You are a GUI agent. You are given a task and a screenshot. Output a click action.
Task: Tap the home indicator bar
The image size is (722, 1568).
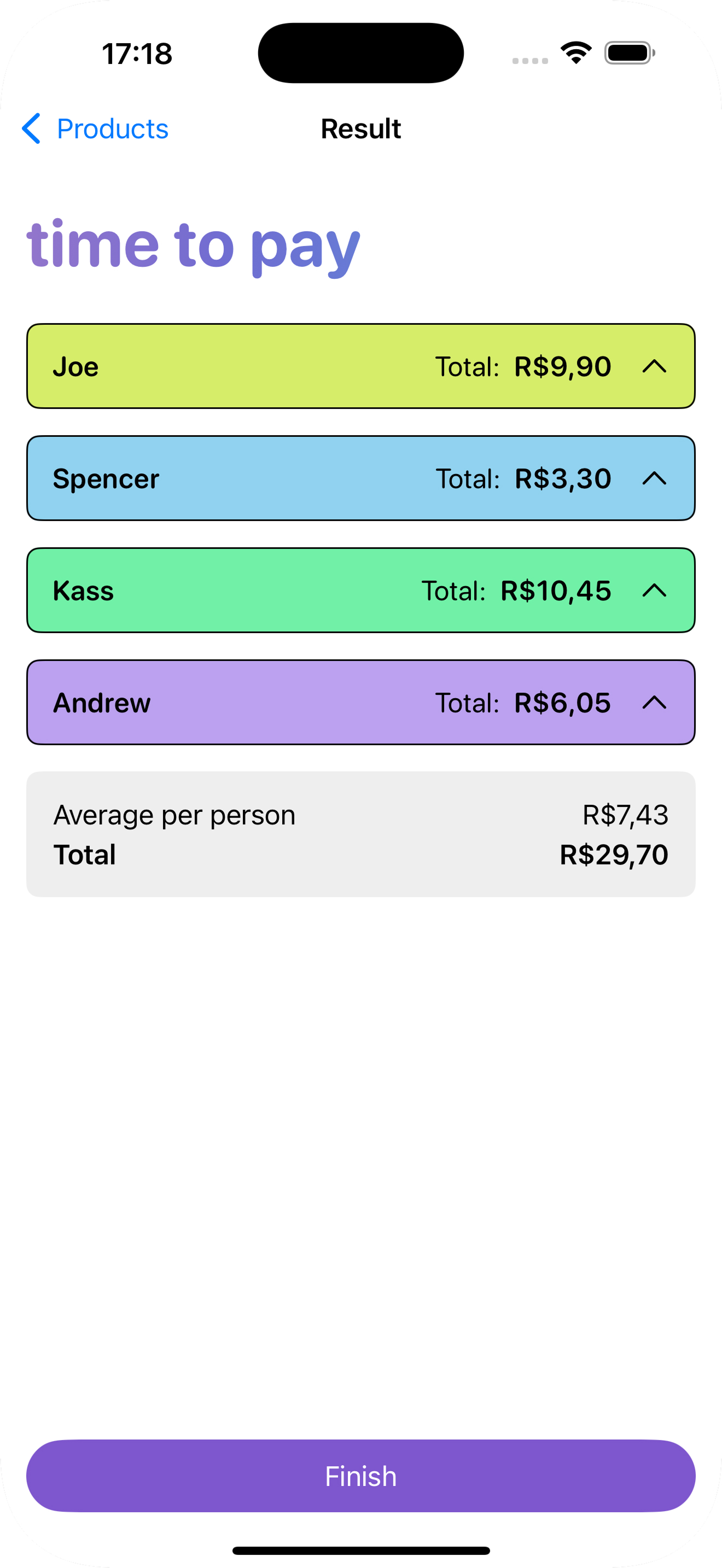[360, 1551]
